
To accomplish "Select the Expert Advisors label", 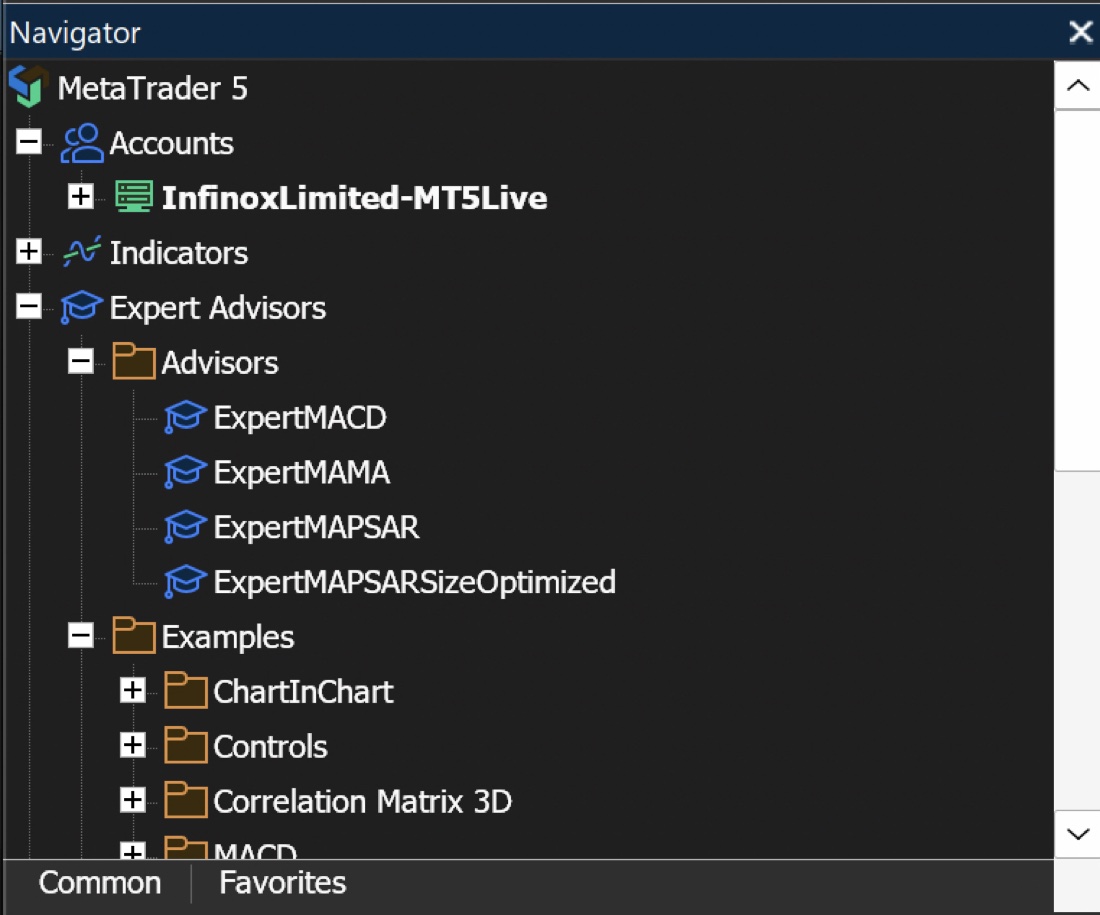I will 218,308.
